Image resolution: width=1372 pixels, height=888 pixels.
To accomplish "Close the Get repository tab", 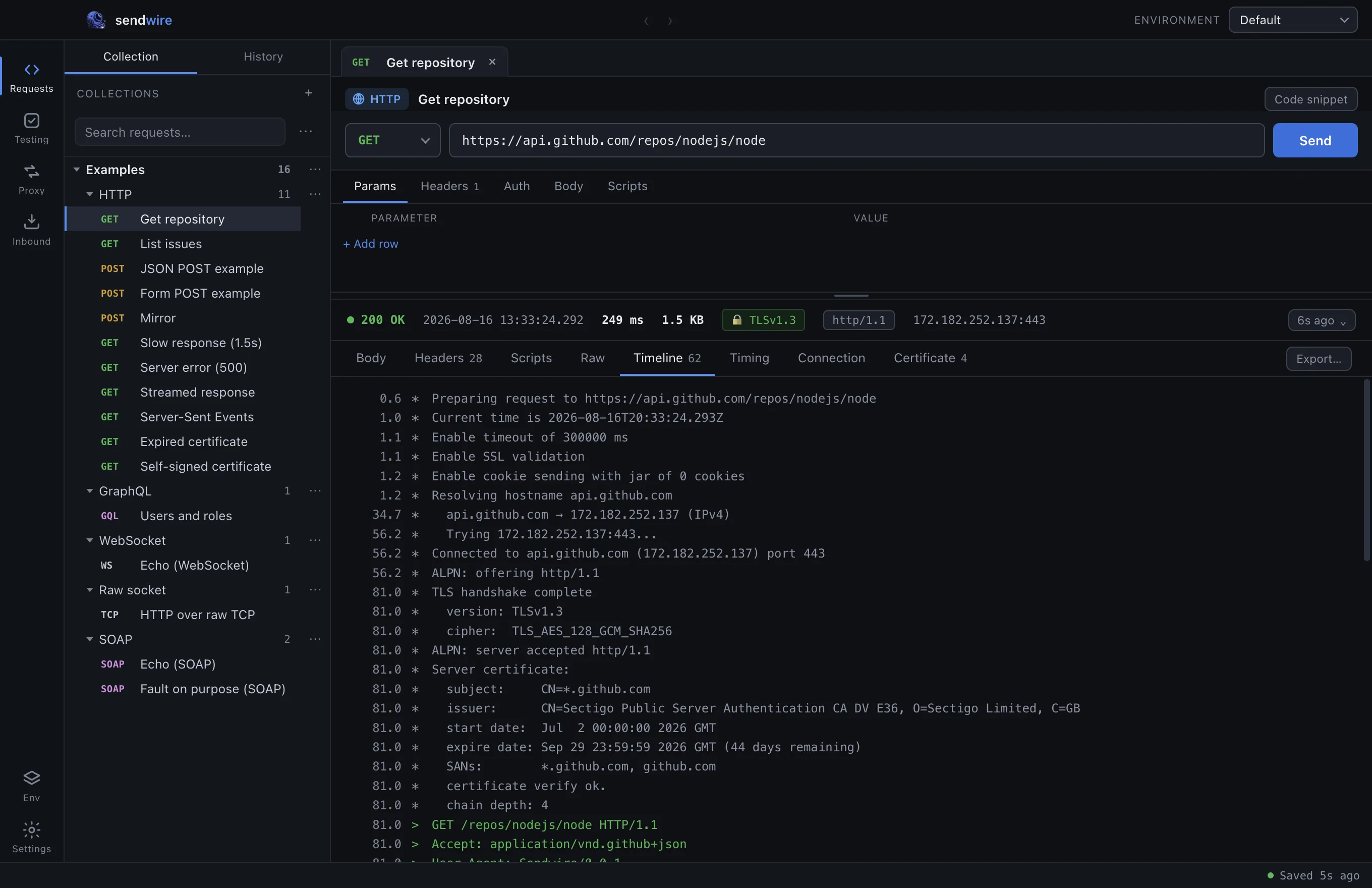I will pos(492,62).
